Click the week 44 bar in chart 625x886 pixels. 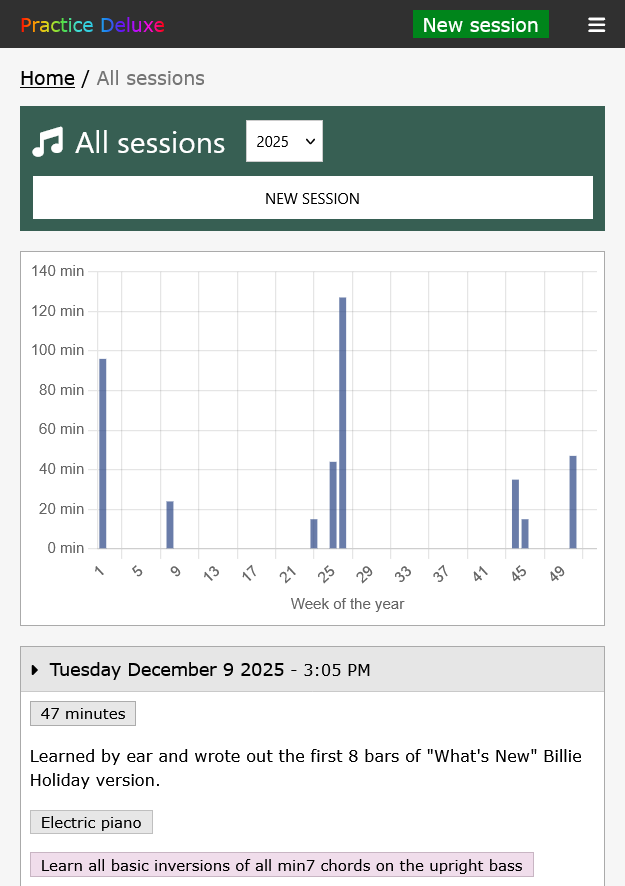point(515,514)
